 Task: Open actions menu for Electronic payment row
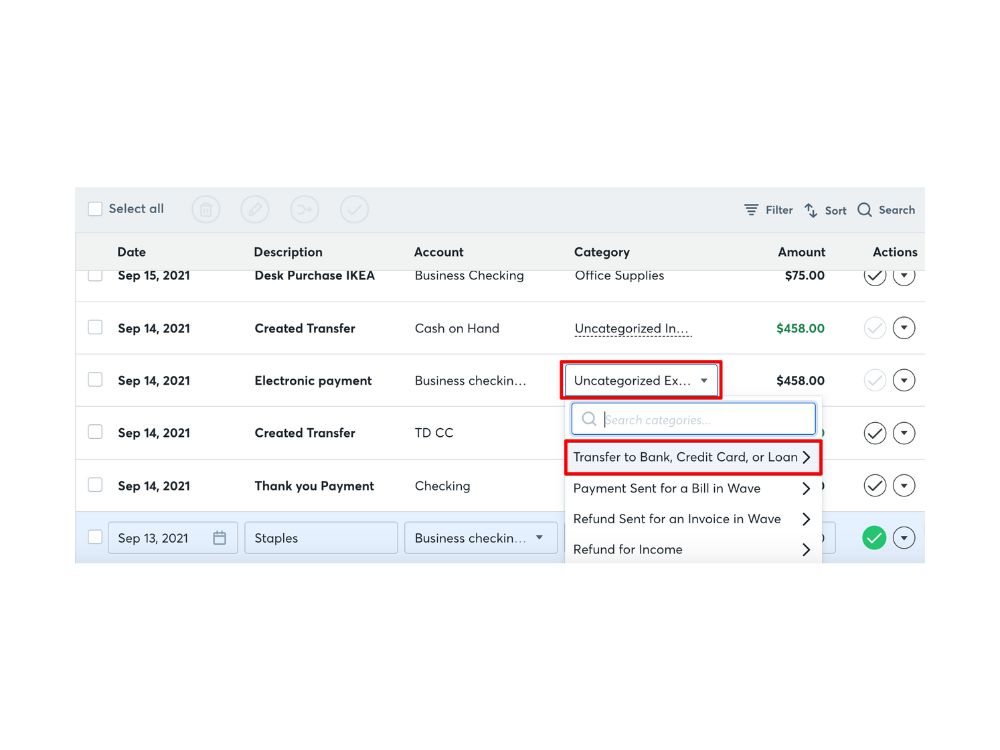click(x=904, y=380)
